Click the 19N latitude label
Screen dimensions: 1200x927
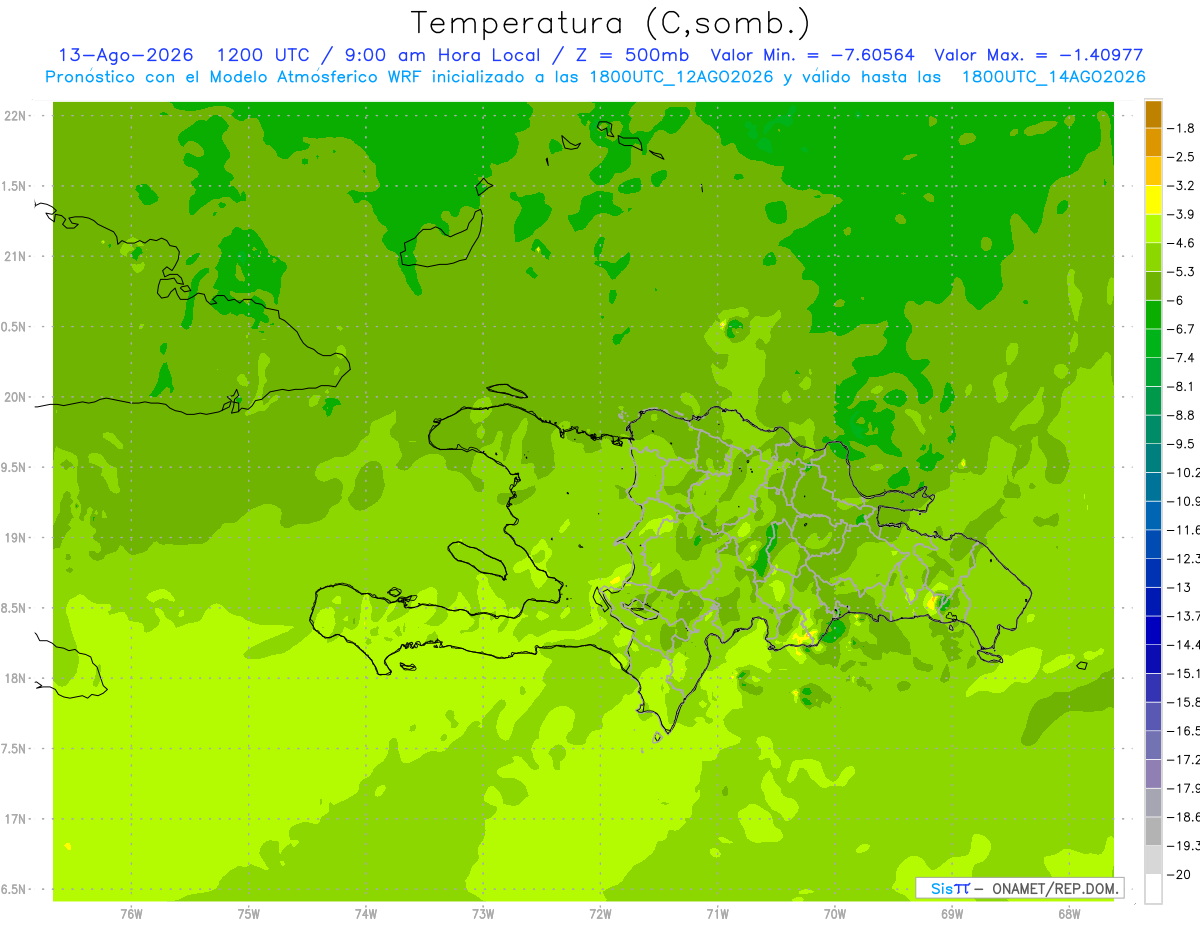pos(15,538)
